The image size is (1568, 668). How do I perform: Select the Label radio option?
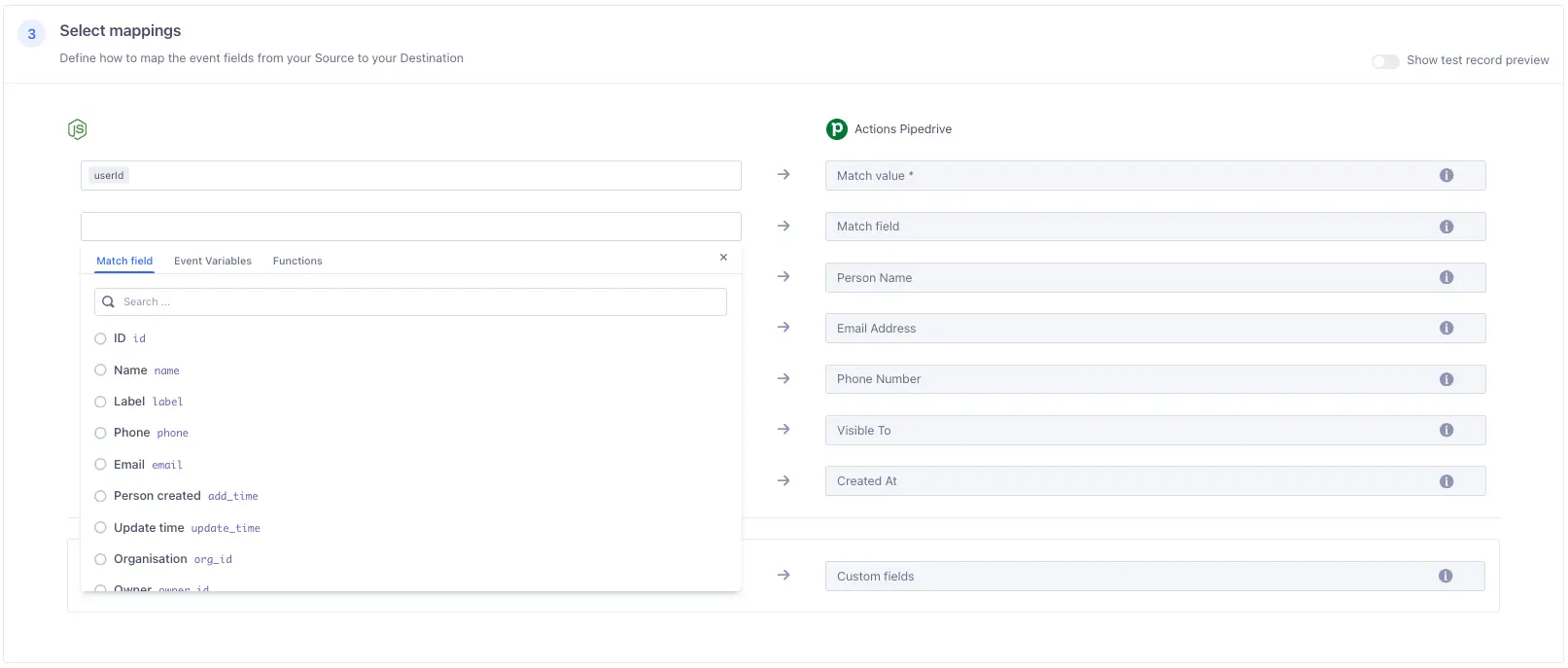(100, 402)
